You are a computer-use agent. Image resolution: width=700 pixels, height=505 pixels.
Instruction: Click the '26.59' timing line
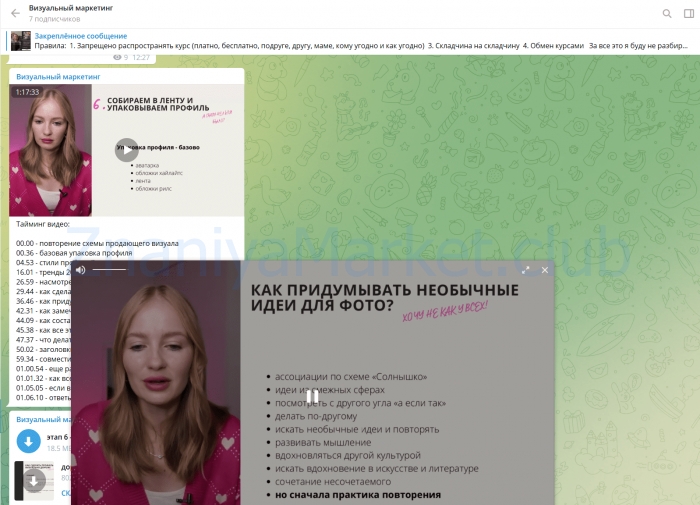(x=43, y=282)
